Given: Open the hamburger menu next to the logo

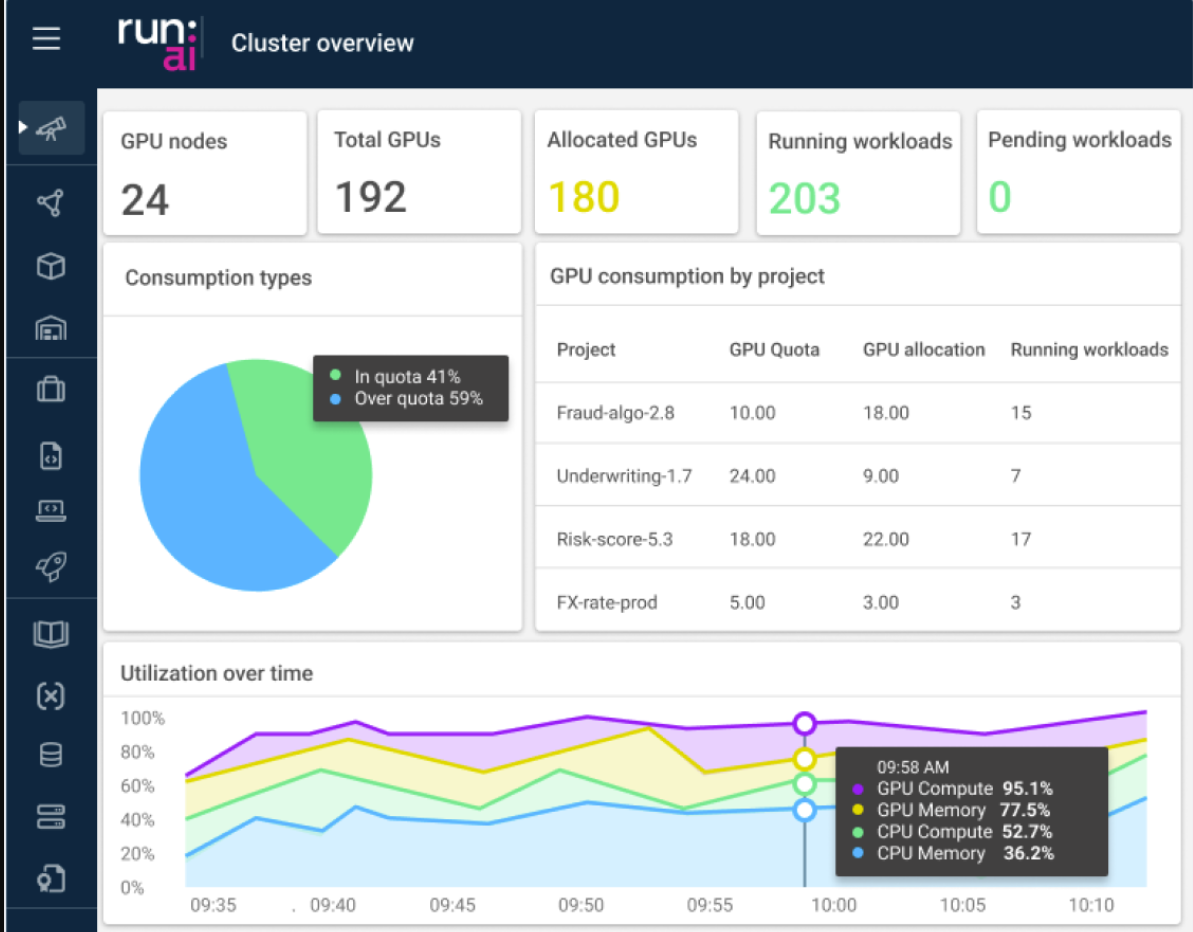Looking at the screenshot, I should tap(46, 38).
